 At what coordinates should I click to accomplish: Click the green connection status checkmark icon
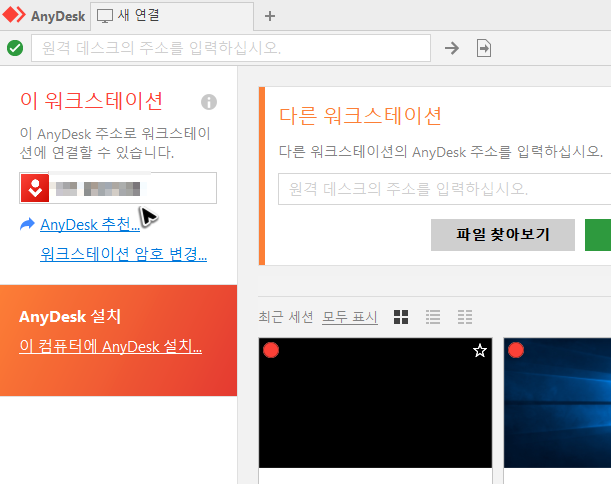[15, 48]
